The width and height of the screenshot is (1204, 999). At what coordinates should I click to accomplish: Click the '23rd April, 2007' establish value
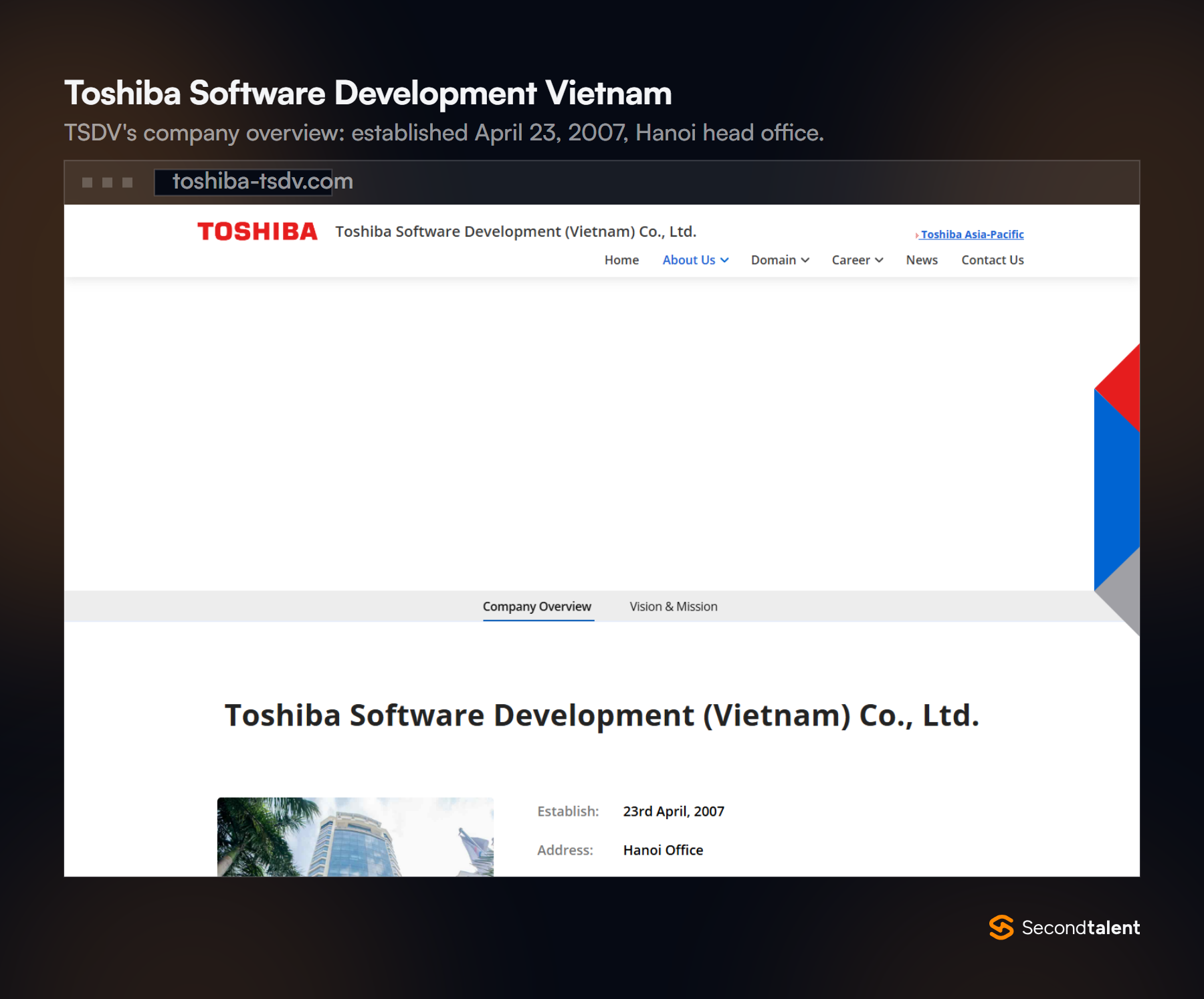(674, 811)
